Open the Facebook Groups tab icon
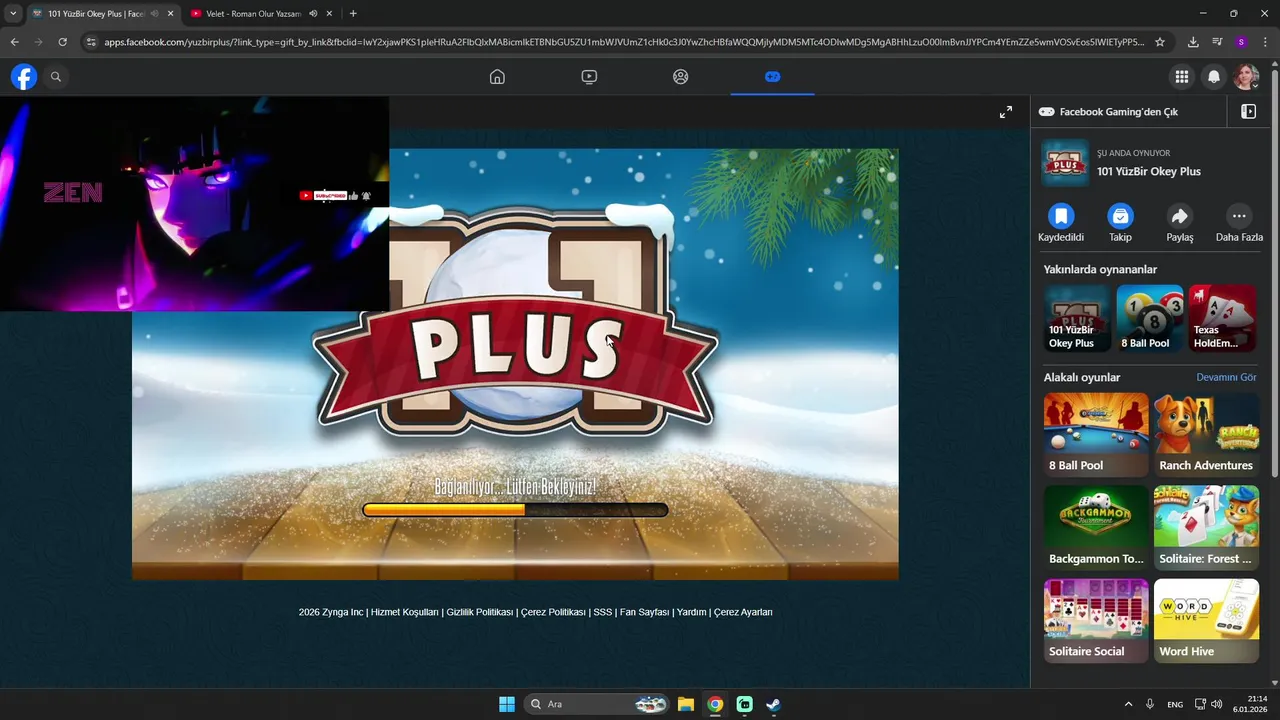 point(680,76)
